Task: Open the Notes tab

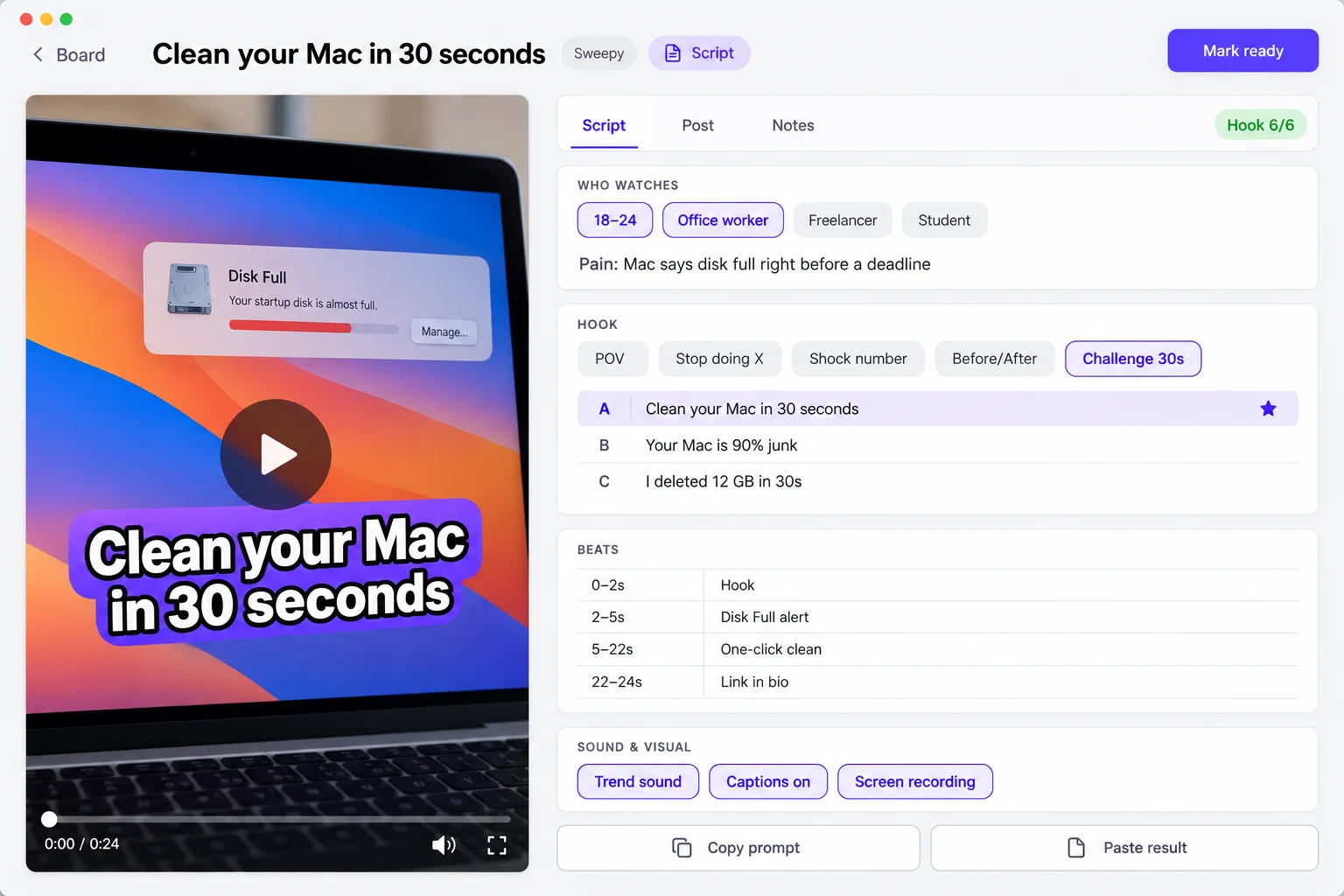Action: [794, 126]
